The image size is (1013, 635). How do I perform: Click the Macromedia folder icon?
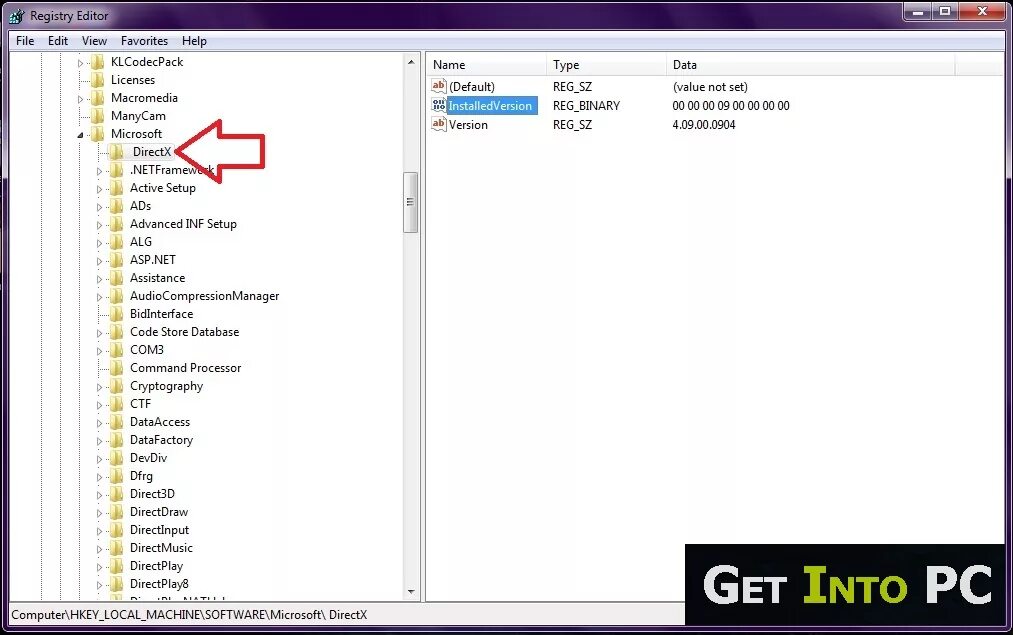(x=98, y=98)
